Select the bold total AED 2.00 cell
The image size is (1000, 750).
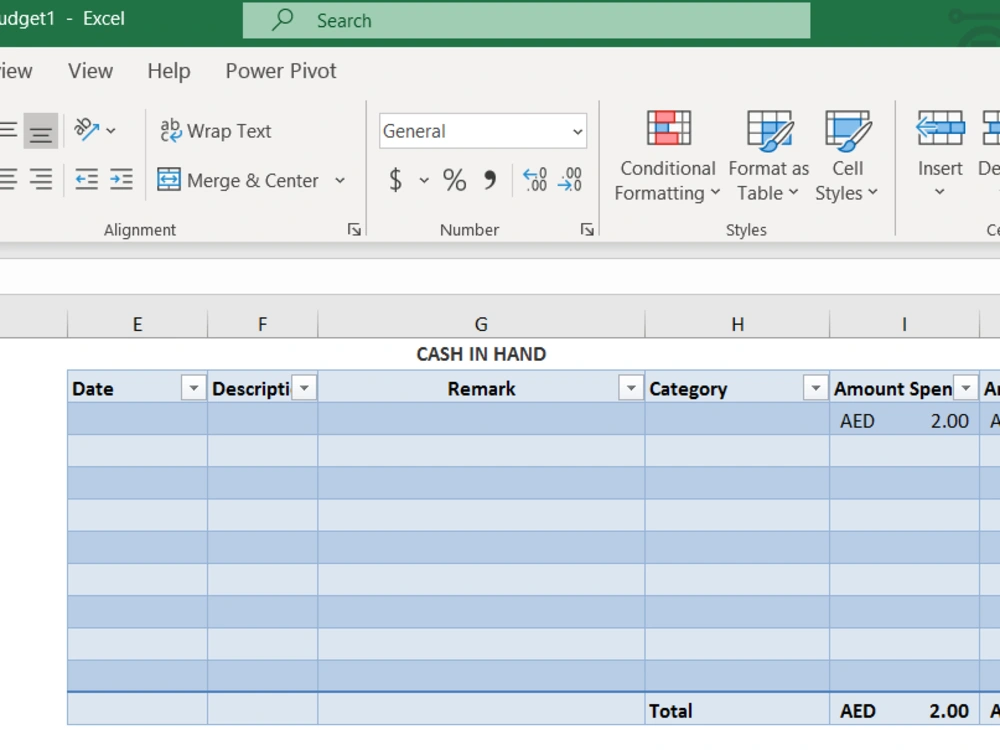(x=904, y=710)
